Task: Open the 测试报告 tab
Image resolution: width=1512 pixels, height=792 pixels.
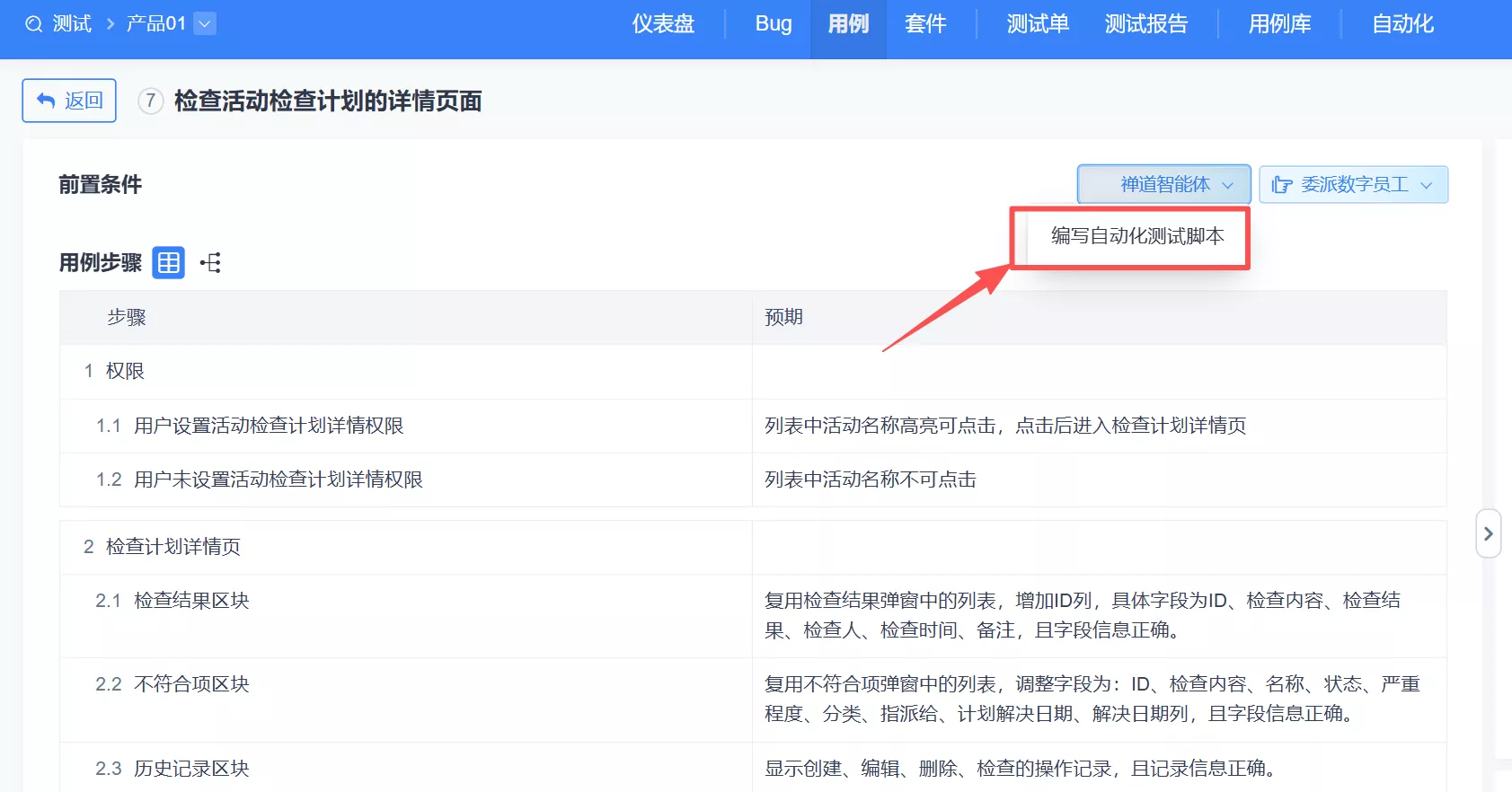Action: click(x=1145, y=24)
